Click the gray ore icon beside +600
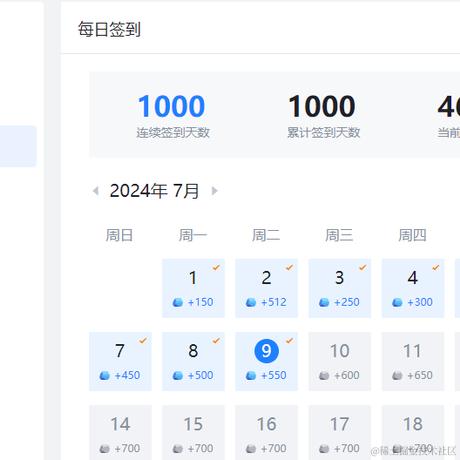The image size is (460, 460). (x=324, y=376)
